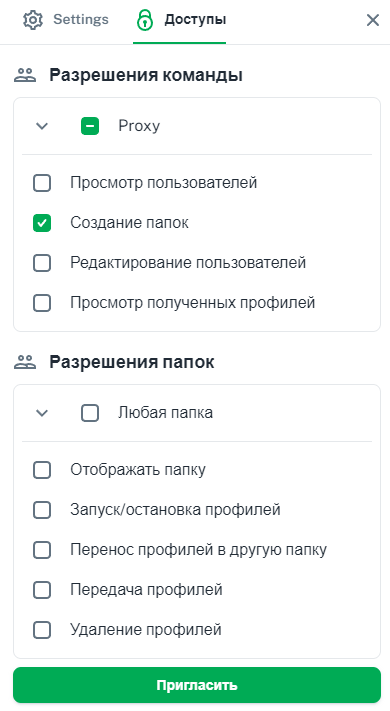This screenshot has width=390, height=711.
Task: Click the people icon beside Разрешения папок
Action: tap(25, 362)
